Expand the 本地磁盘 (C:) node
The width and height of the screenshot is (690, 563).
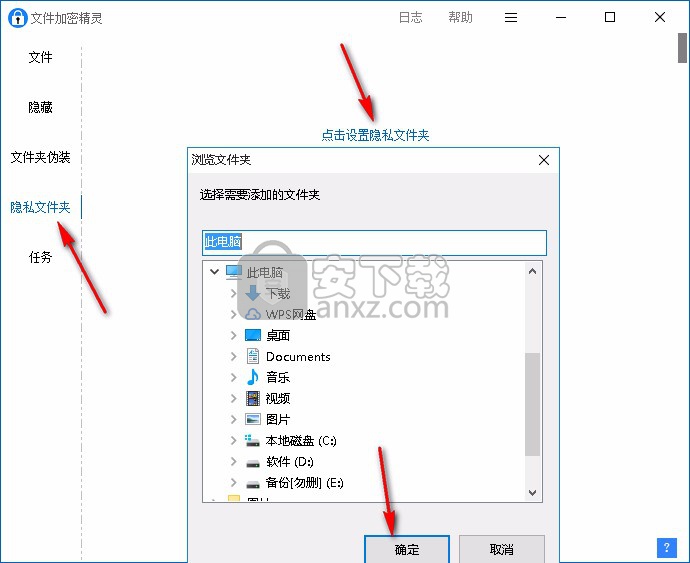[x=234, y=440]
